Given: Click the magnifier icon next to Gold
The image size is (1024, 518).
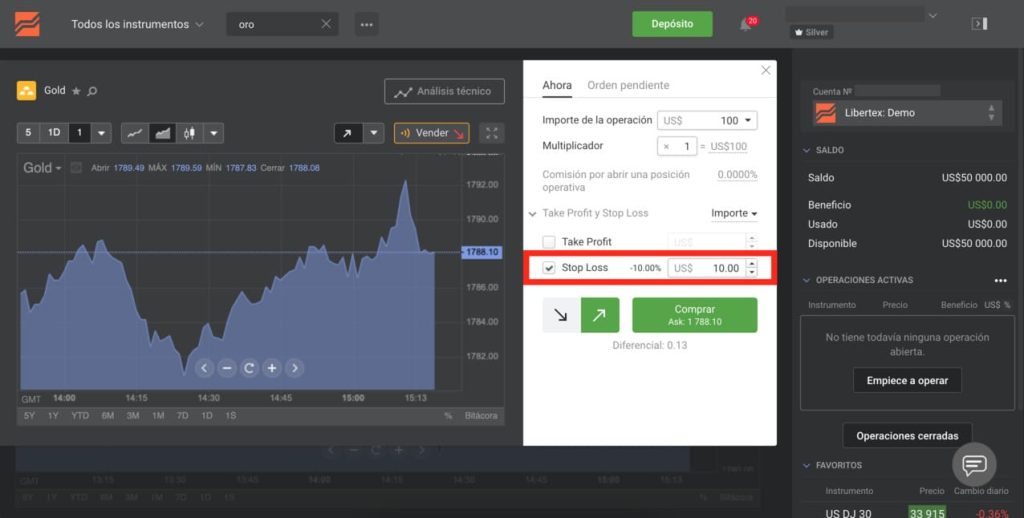Looking at the screenshot, I should point(92,91).
